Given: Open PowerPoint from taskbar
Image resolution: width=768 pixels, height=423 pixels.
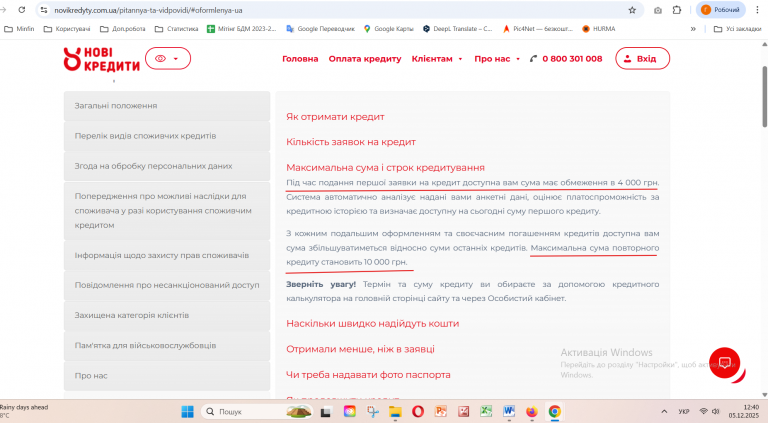Looking at the screenshot, I should 441,412.
